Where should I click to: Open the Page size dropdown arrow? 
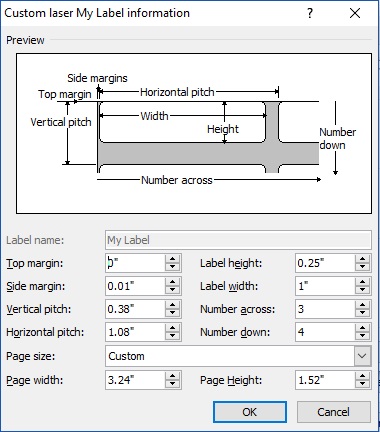pyautogui.click(x=362, y=356)
